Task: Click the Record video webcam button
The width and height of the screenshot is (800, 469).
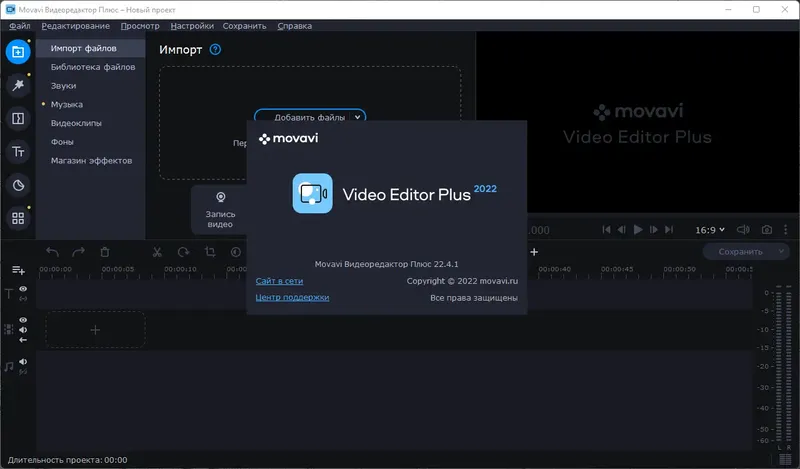Action: coord(220,210)
